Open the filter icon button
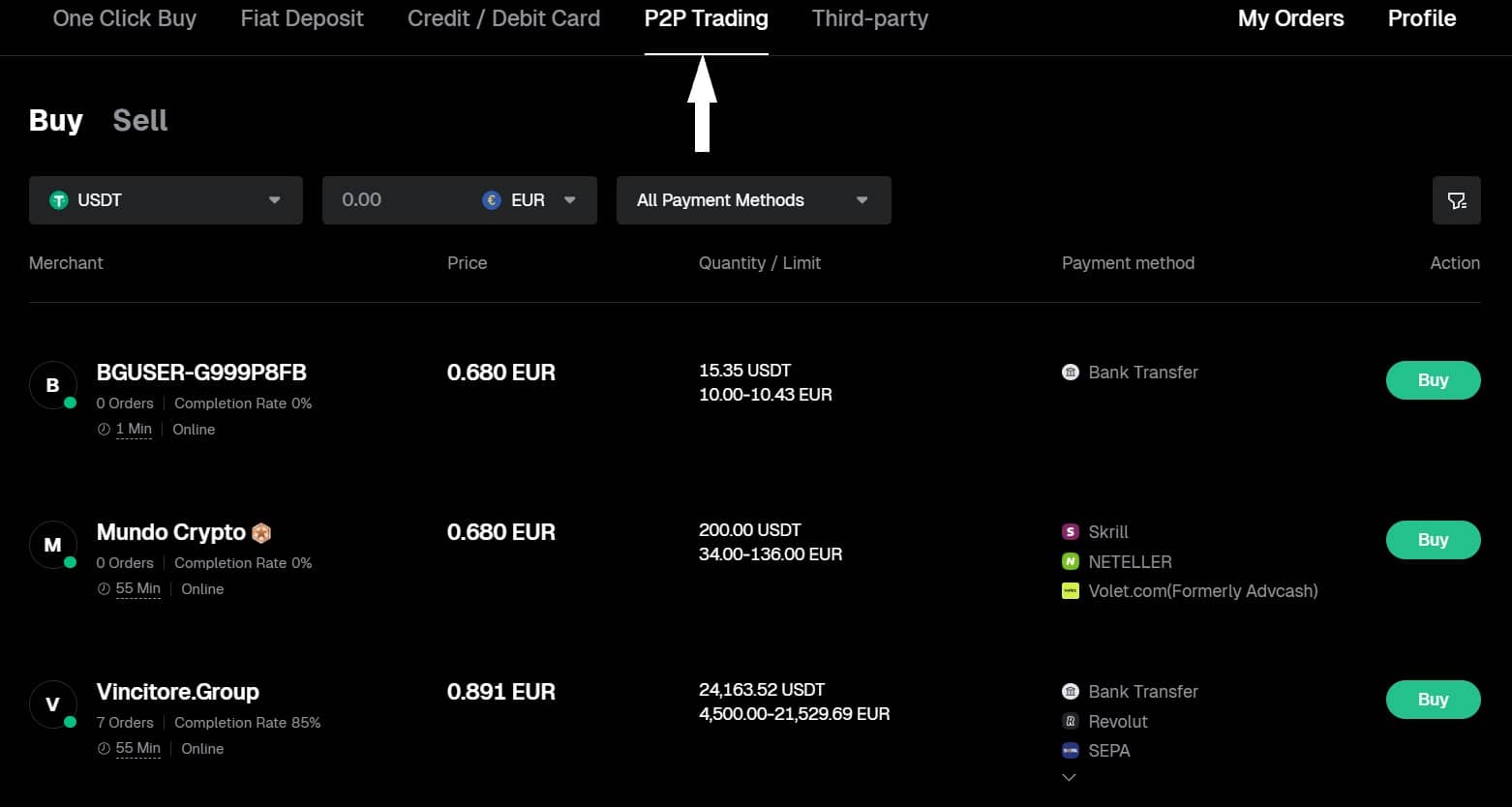The image size is (1512, 807). tap(1456, 200)
